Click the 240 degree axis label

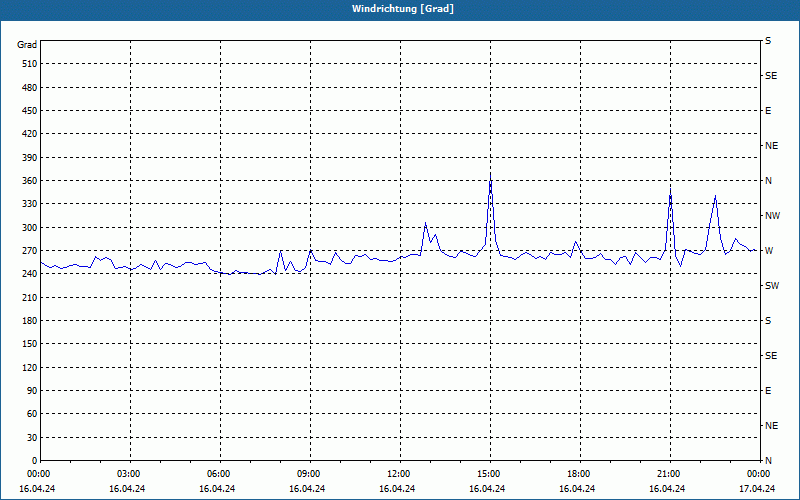click(x=29, y=273)
